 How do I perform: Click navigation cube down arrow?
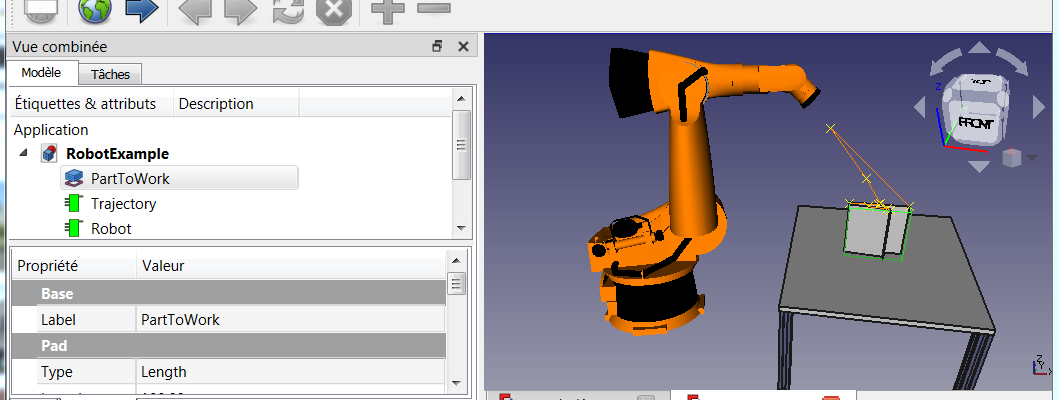point(979,165)
